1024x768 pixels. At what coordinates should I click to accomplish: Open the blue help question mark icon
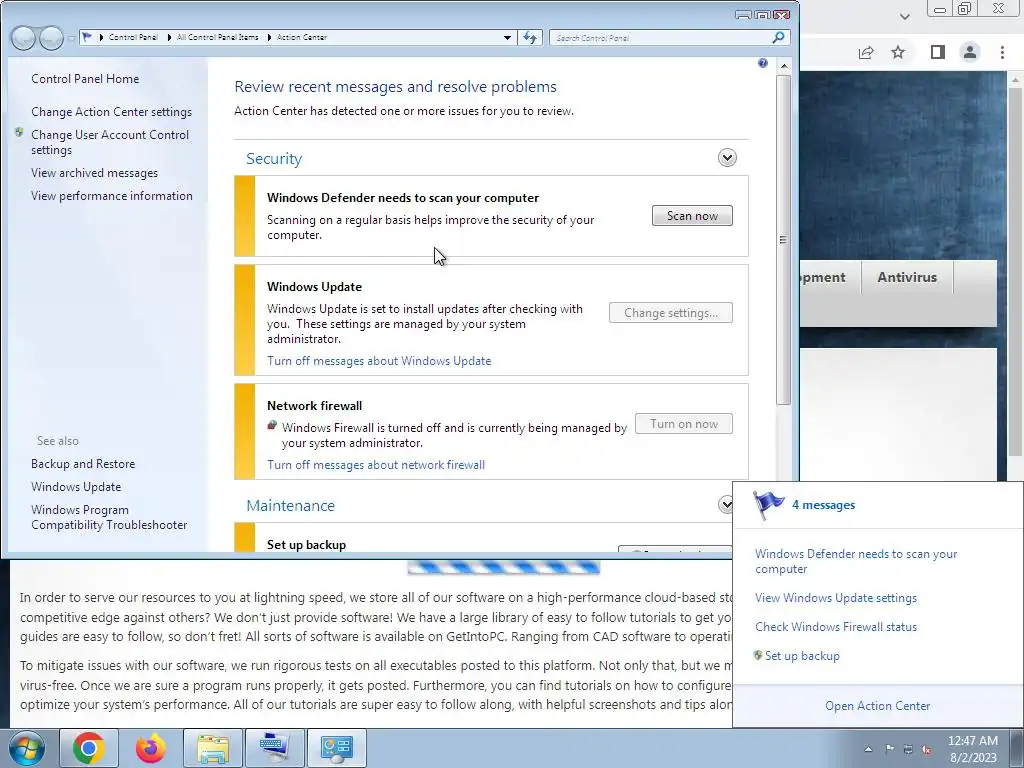(763, 63)
